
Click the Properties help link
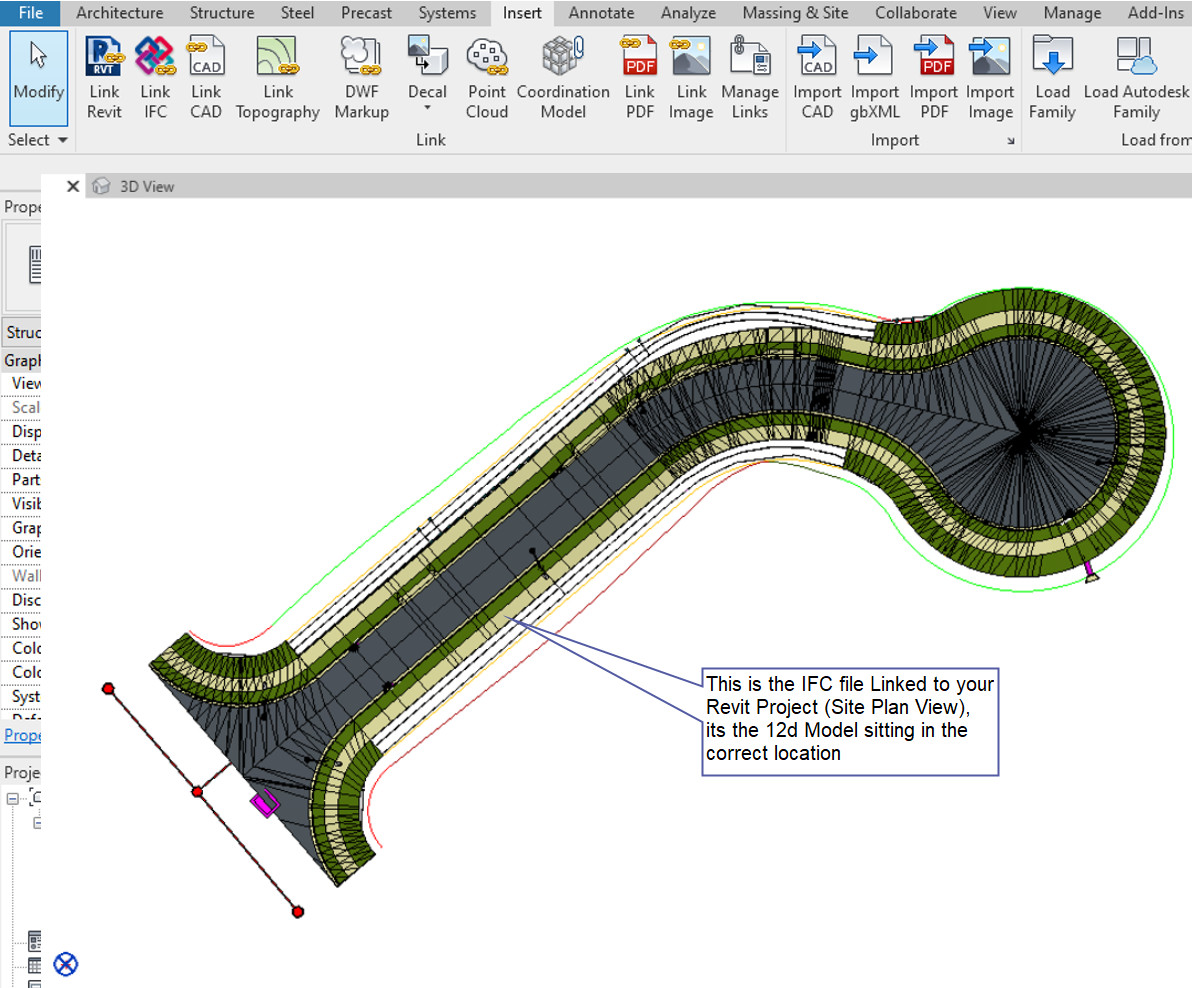tap(22, 735)
